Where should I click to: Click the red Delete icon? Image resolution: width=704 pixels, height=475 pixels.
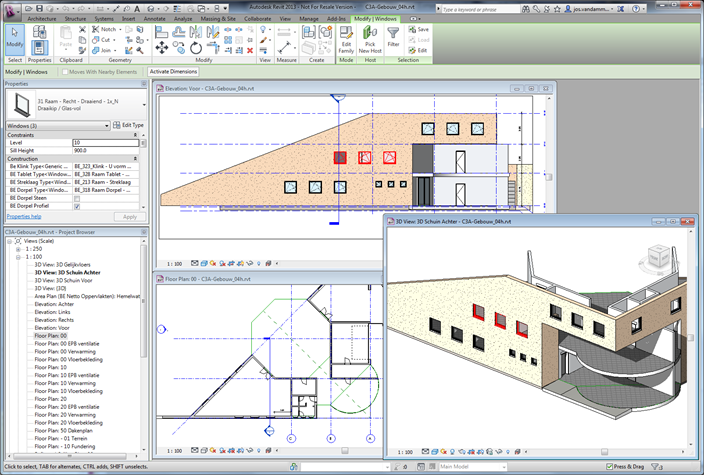[250, 51]
